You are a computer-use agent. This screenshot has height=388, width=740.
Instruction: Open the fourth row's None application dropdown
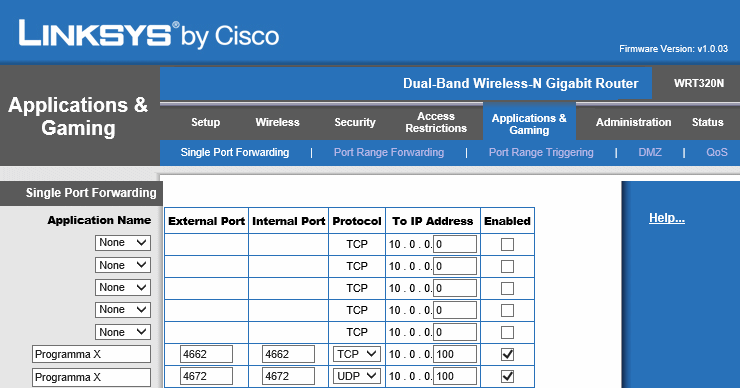[x=123, y=310]
